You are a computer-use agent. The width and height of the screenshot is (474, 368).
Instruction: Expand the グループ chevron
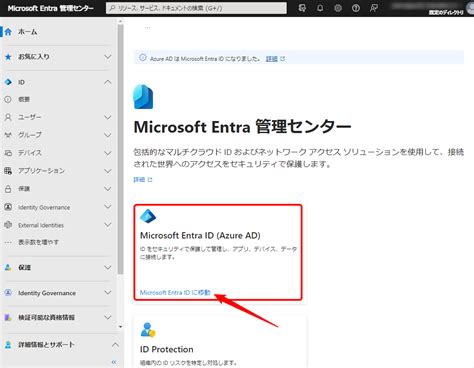click(x=107, y=135)
